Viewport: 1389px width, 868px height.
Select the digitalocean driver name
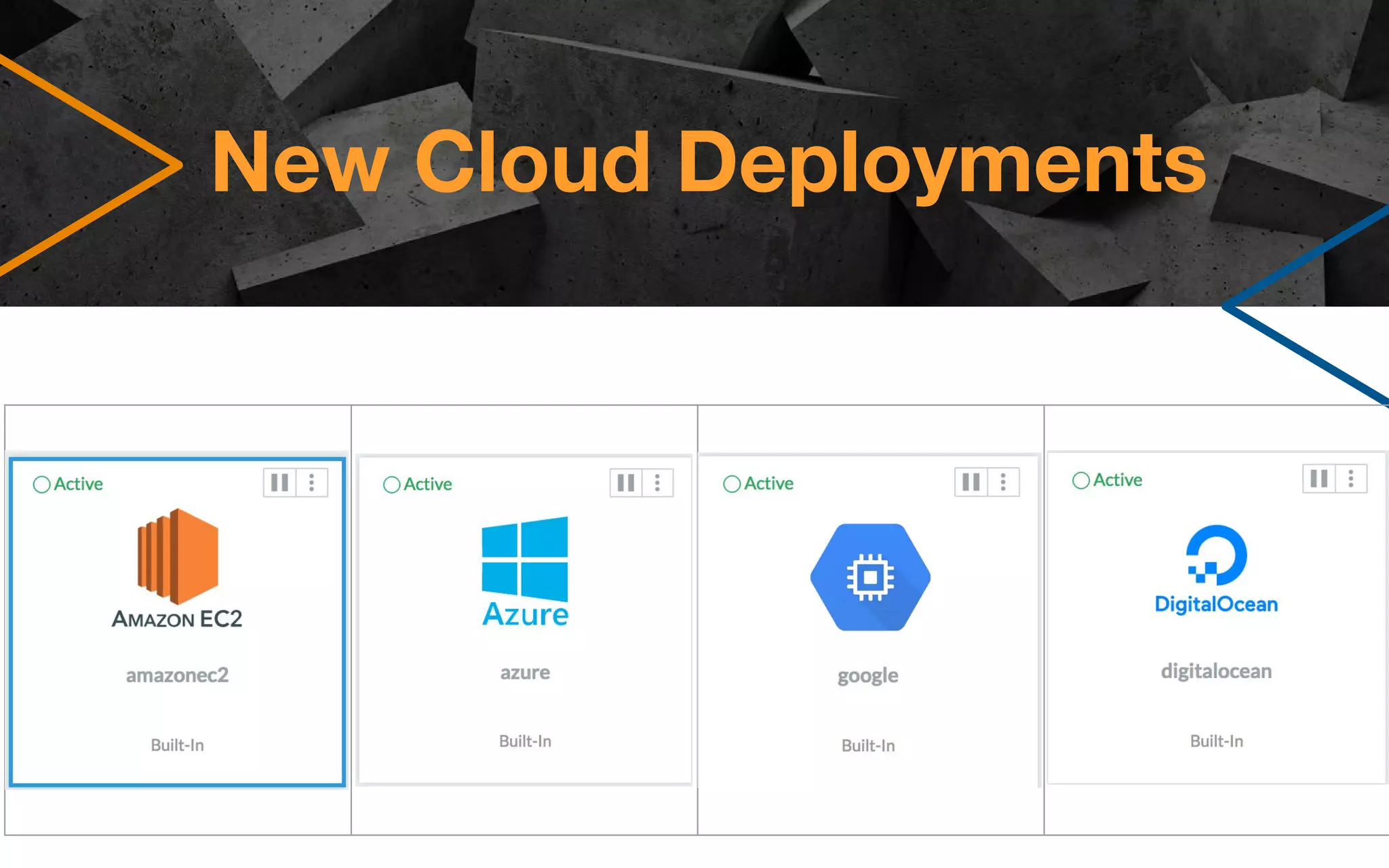click(x=1216, y=671)
